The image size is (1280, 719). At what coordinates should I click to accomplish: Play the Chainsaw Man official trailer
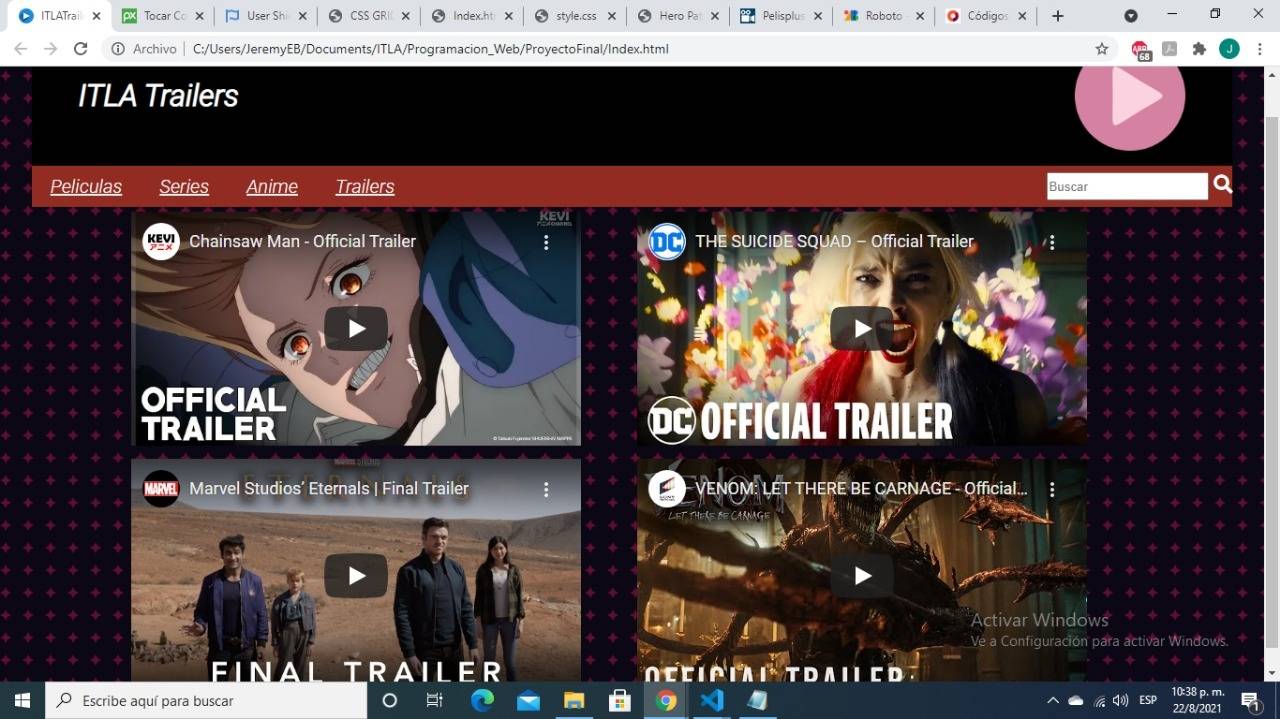[x=356, y=329]
